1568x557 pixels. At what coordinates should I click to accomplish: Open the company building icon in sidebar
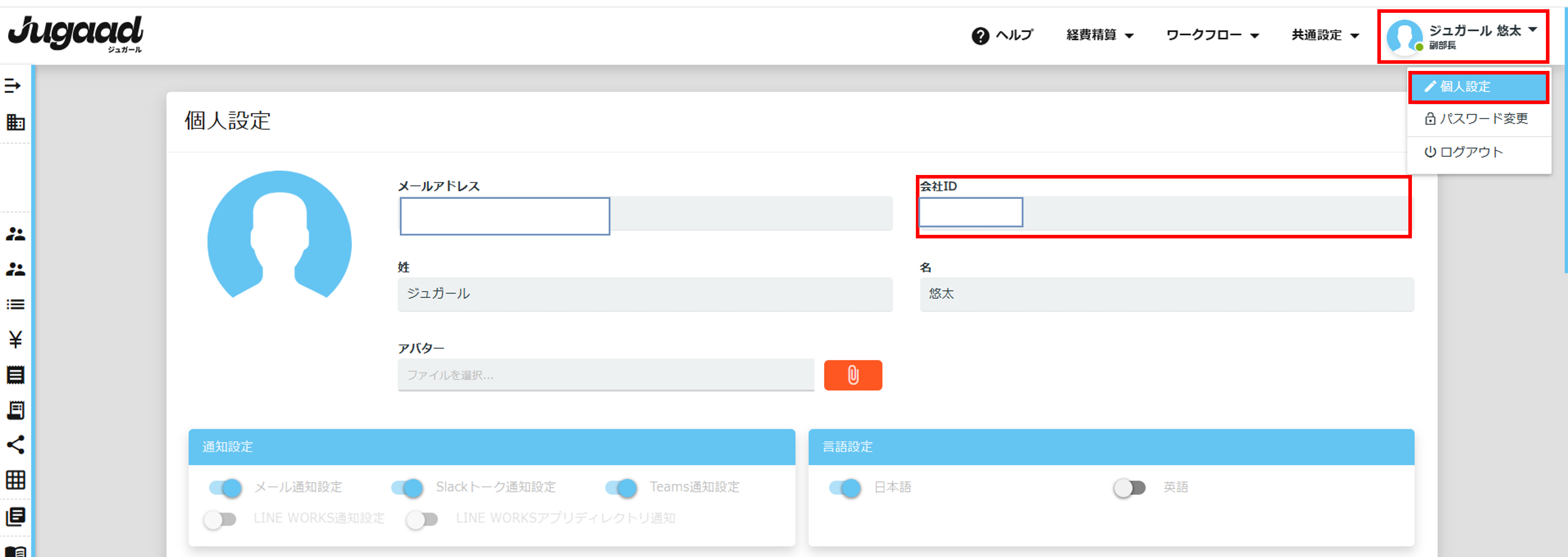(x=15, y=122)
